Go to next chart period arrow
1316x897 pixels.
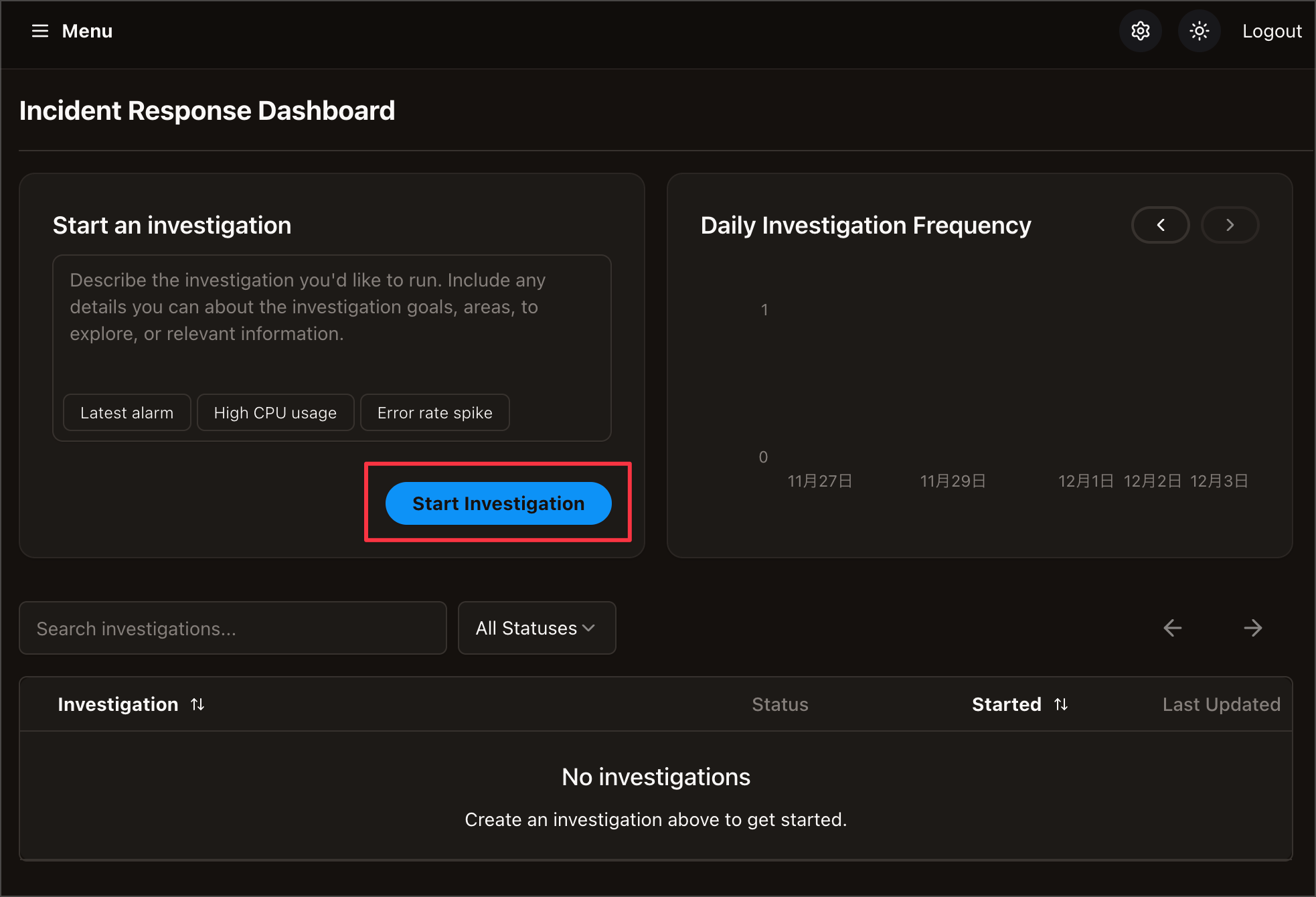(1230, 226)
